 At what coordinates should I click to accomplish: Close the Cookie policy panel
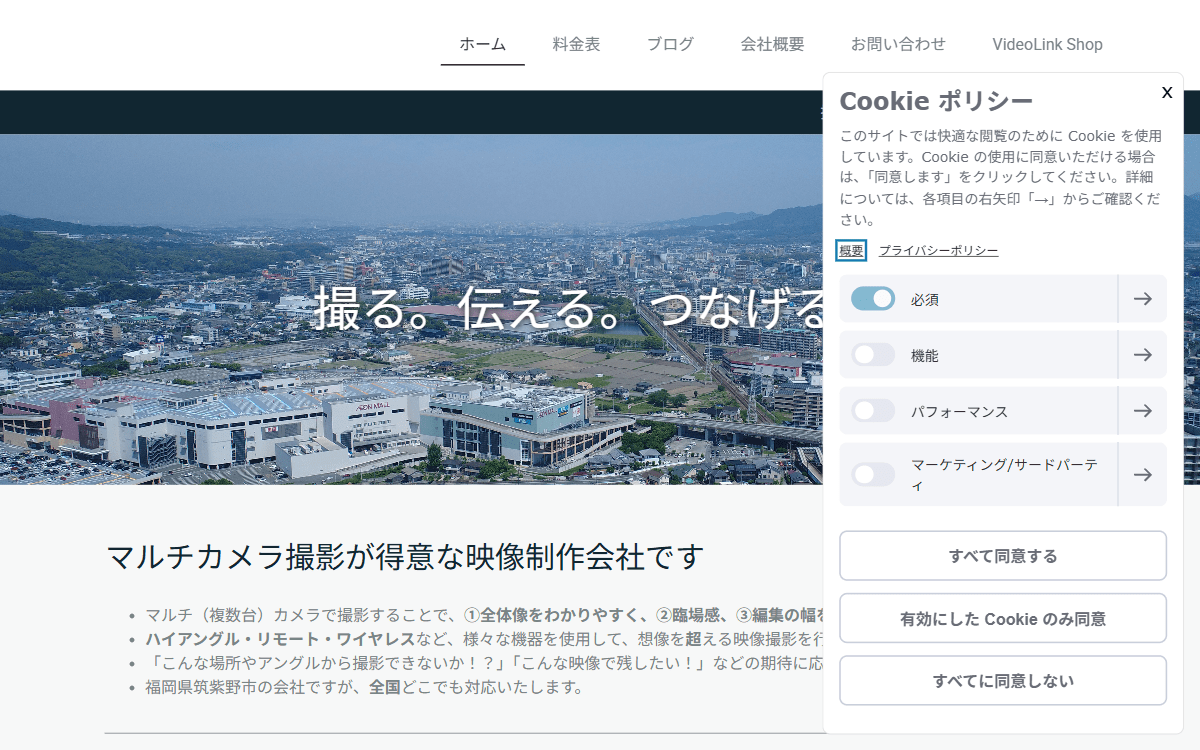(1167, 92)
